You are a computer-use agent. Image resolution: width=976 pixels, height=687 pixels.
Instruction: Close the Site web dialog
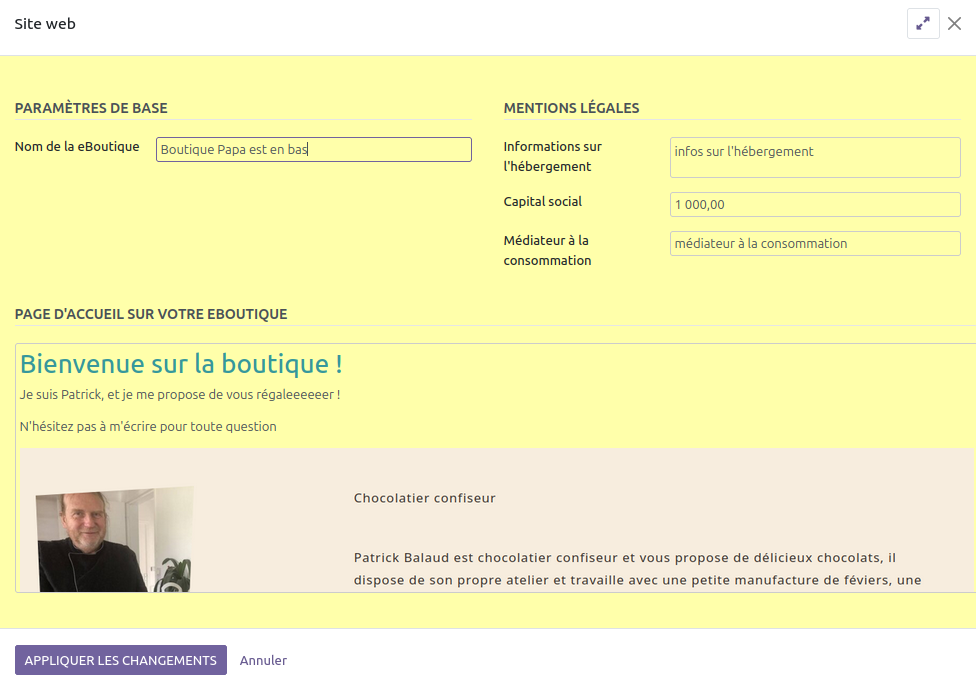pyautogui.click(x=954, y=24)
